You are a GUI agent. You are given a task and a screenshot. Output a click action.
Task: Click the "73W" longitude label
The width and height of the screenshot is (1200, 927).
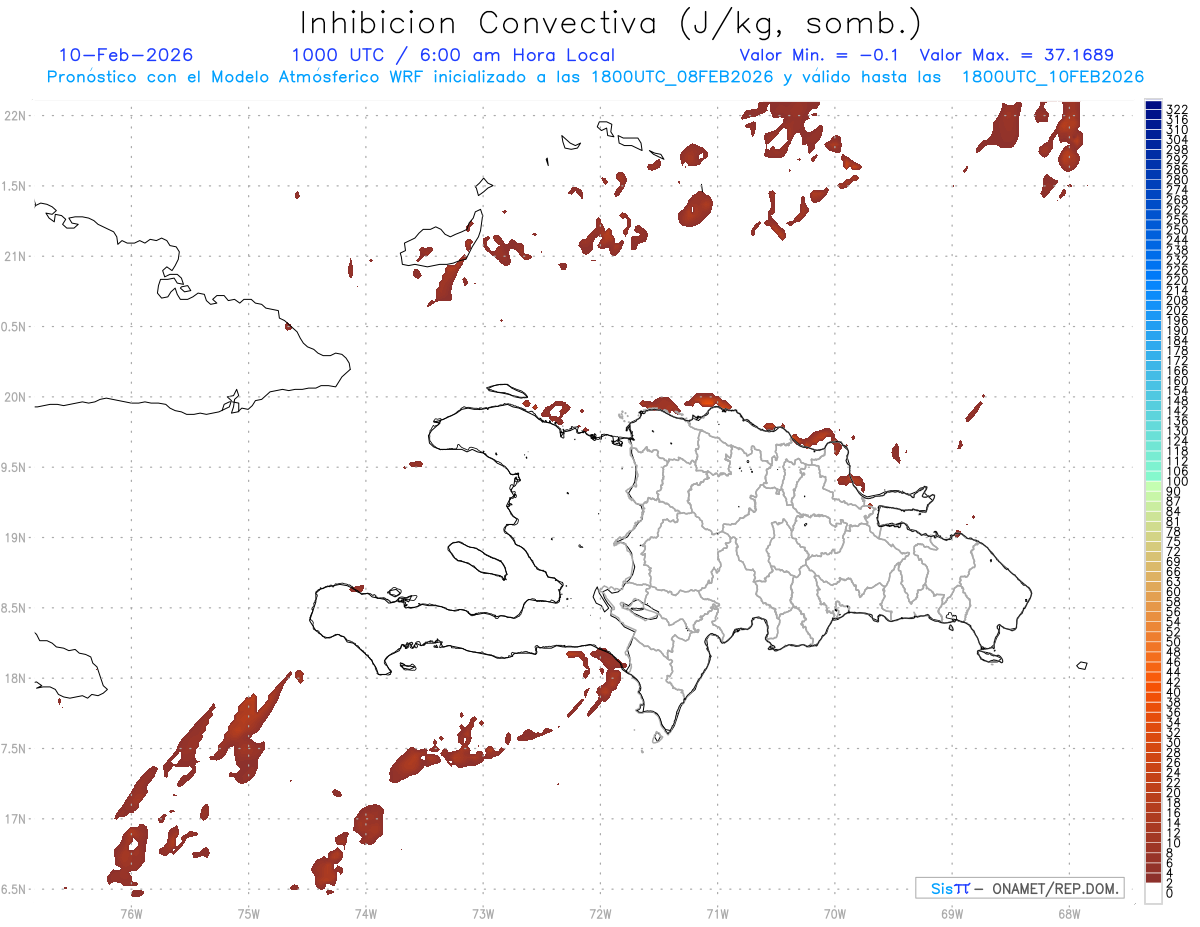483,913
